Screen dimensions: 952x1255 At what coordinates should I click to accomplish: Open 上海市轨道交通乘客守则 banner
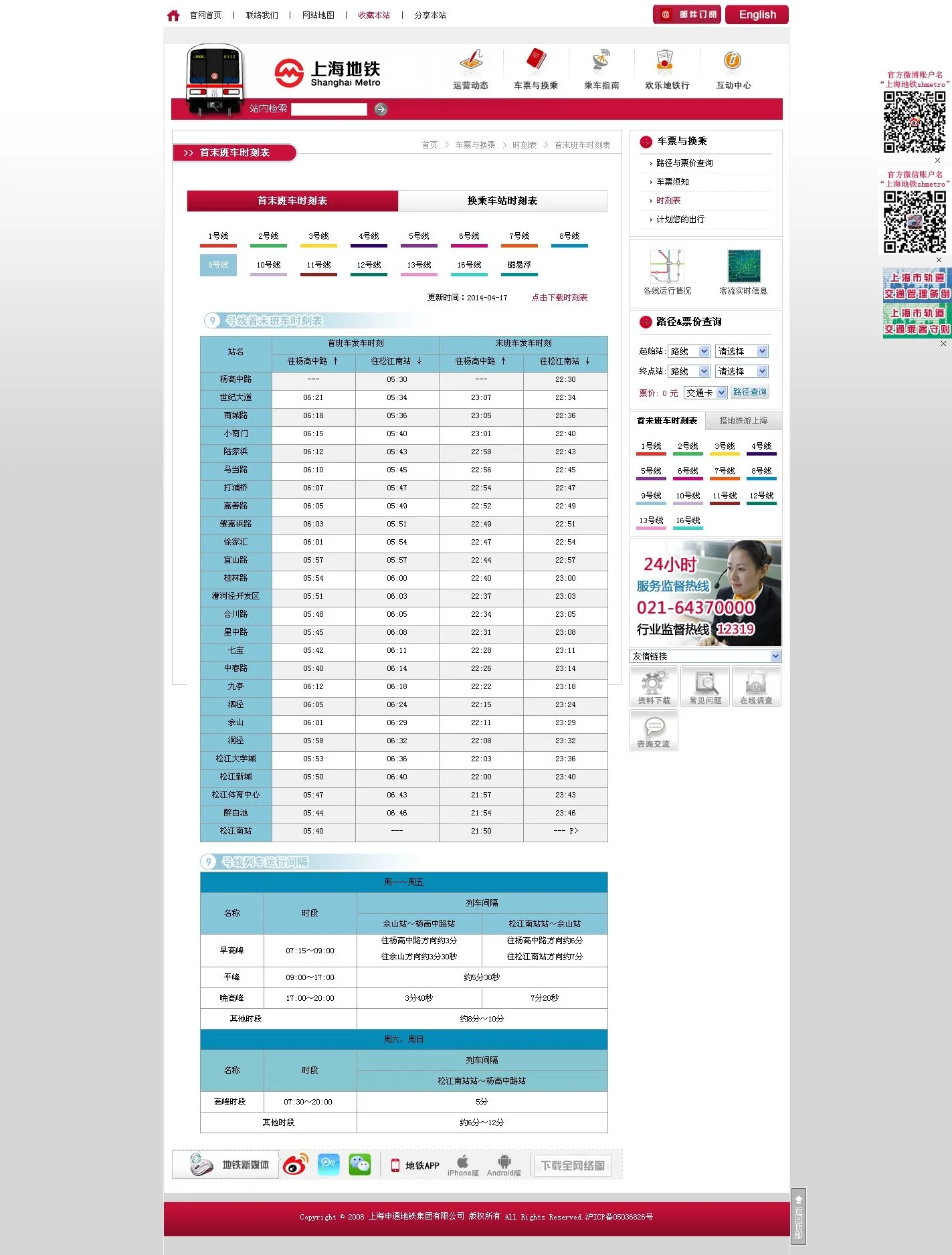tap(917, 321)
